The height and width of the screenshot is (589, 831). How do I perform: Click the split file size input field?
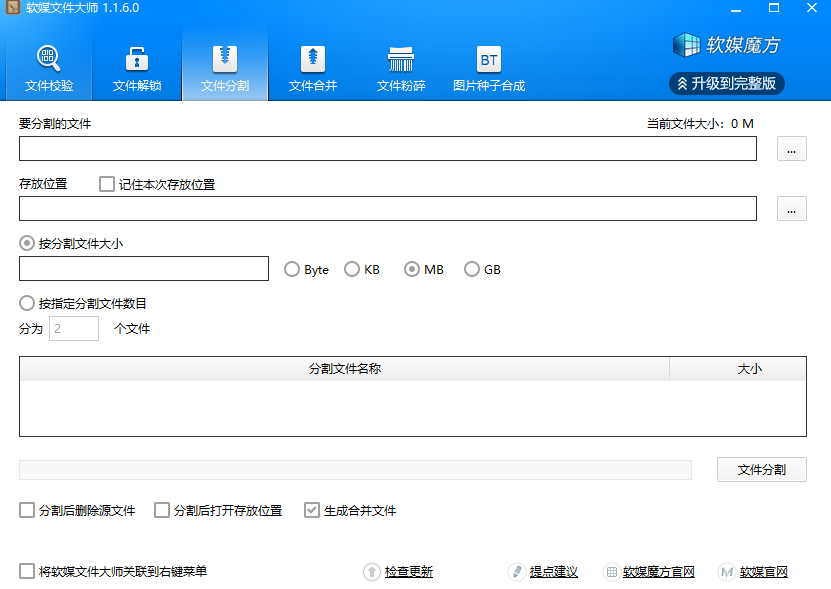(144, 269)
